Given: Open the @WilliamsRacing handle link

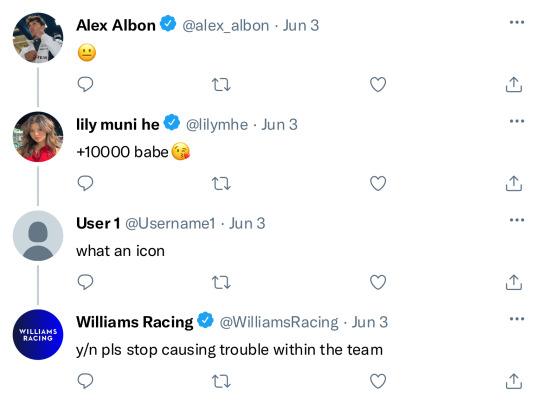Looking at the screenshot, I should (279, 322).
